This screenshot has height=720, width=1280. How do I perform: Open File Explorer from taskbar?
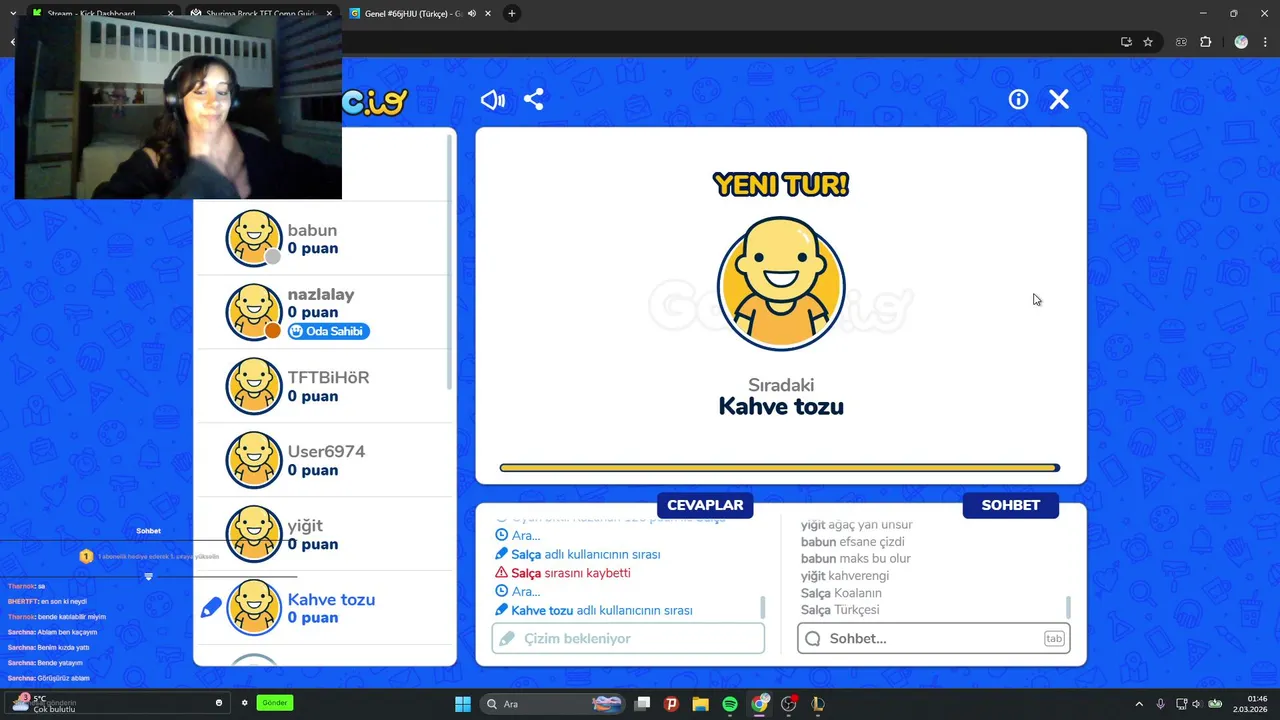(700, 704)
